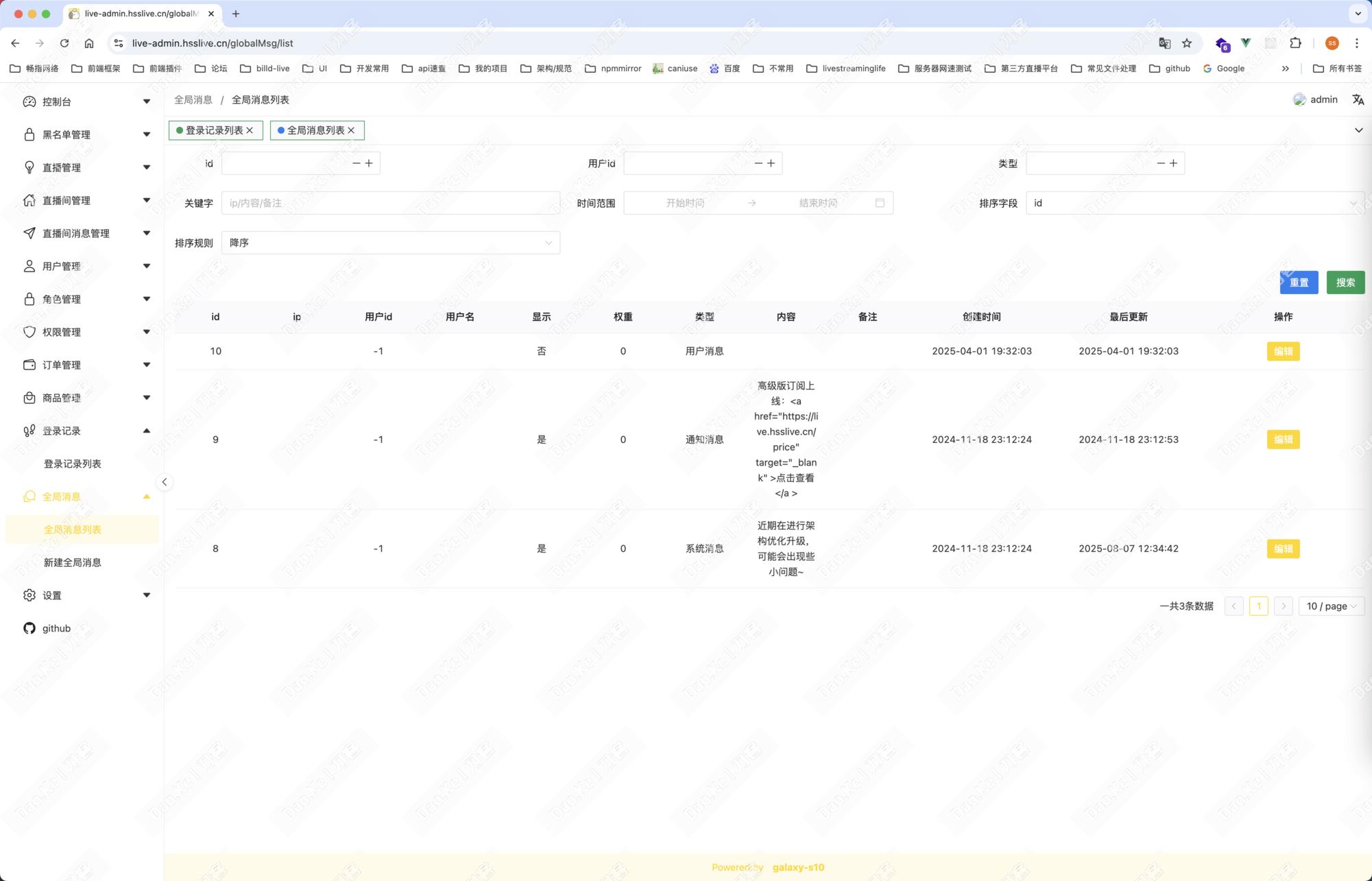Screen dimensions: 1372x881
Task: Click the calendar icon in time range
Action: click(x=880, y=203)
